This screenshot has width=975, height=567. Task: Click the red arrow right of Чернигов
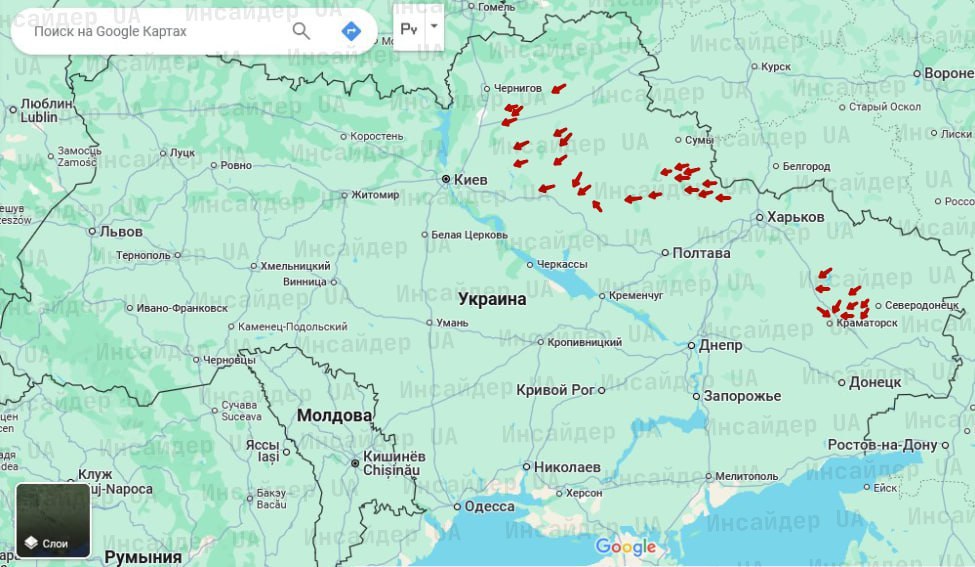pos(558,89)
